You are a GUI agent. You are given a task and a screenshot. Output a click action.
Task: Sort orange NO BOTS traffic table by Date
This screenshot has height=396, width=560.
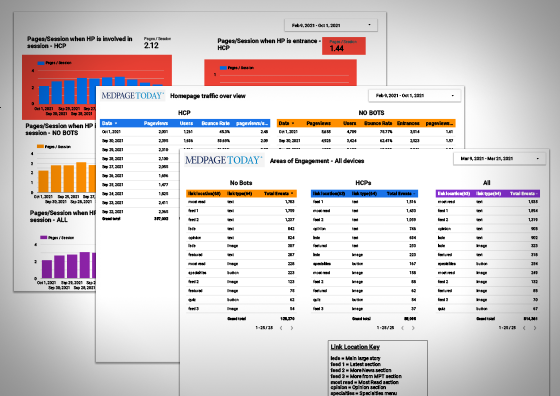286,123
